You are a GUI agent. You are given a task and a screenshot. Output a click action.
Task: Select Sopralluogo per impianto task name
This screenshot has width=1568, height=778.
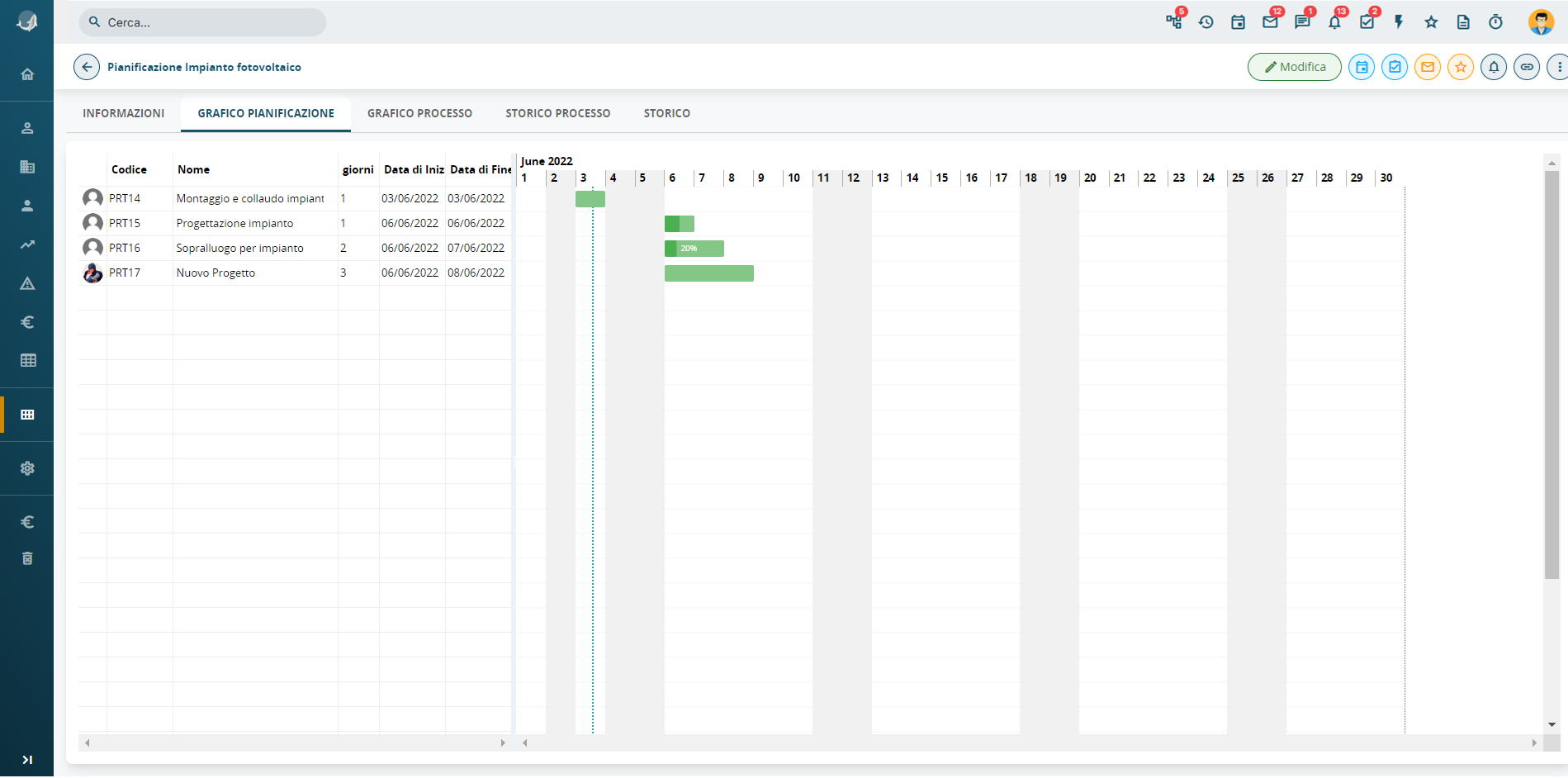tap(239, 248)
